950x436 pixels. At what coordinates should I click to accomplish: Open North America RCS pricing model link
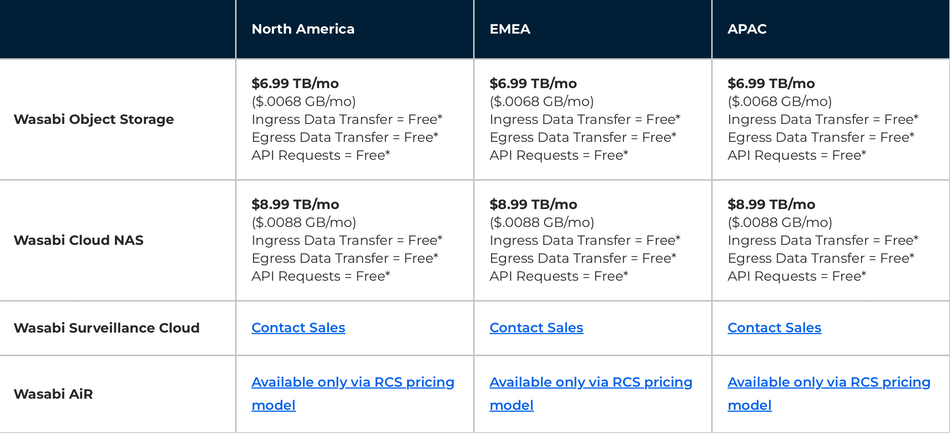352,383
